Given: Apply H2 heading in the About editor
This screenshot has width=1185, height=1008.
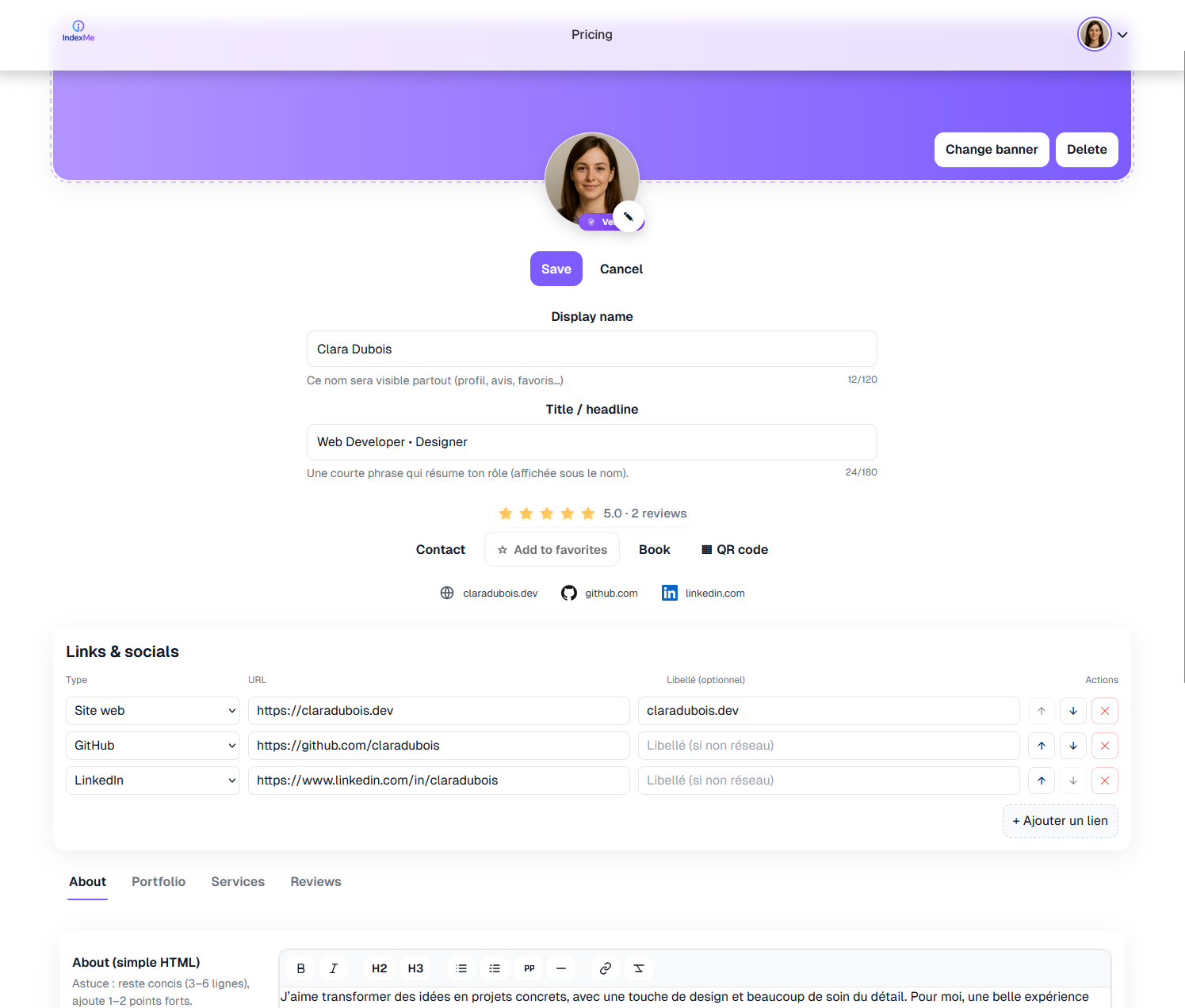Looking at the screenshot, I should tap(378, 968).
